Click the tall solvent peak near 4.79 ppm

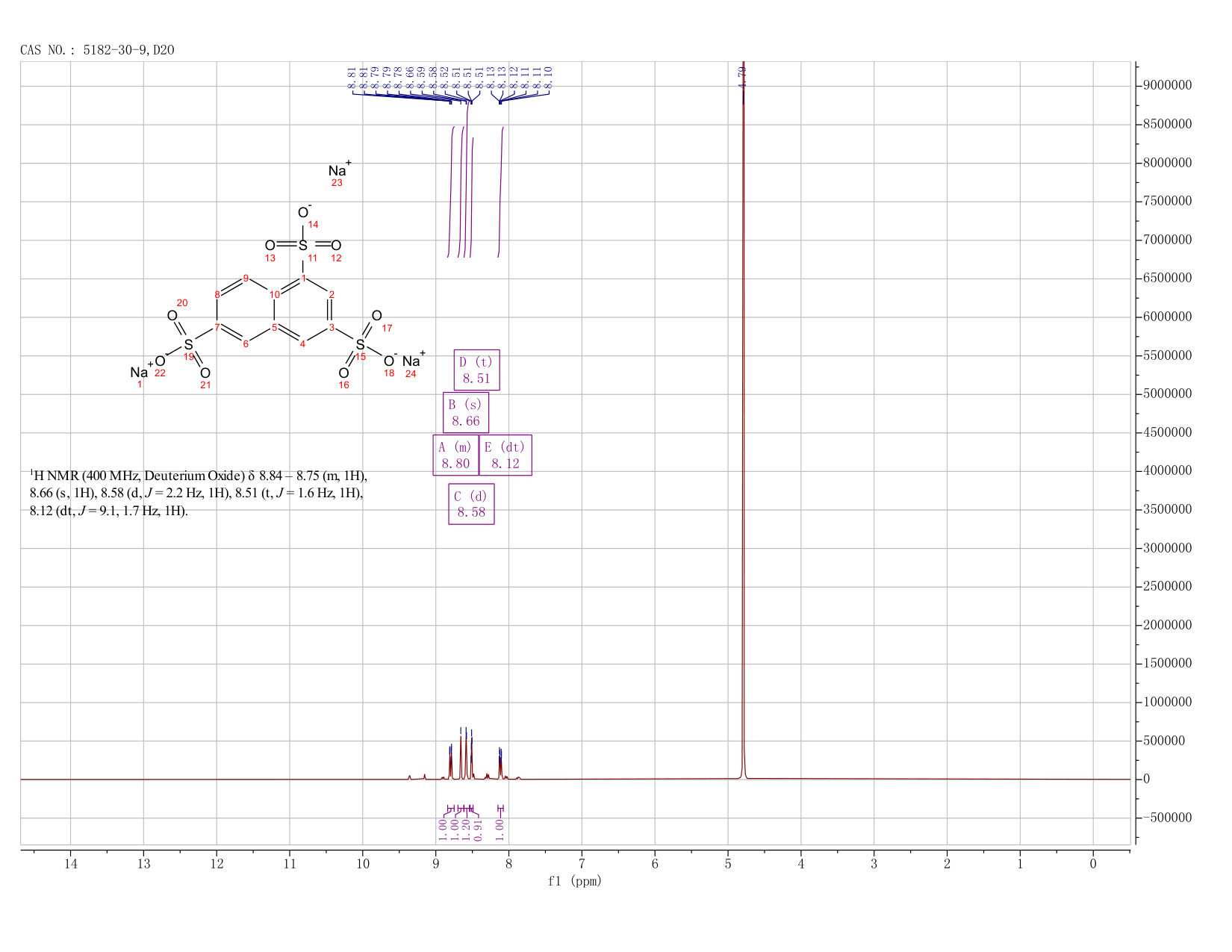pos(744,418)
